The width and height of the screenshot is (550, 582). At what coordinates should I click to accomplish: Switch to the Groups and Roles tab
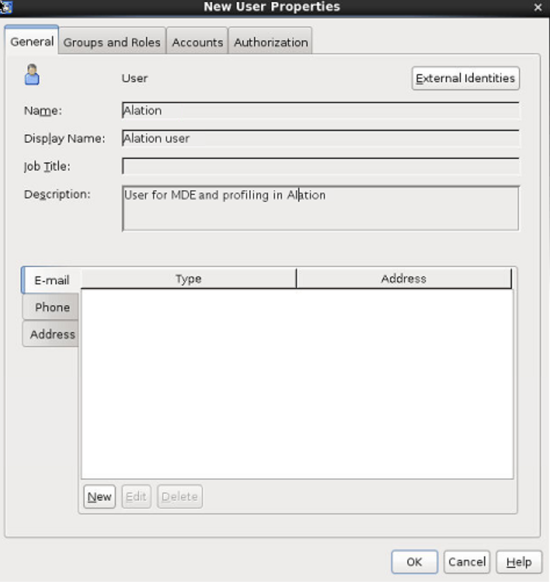point(112,42)
